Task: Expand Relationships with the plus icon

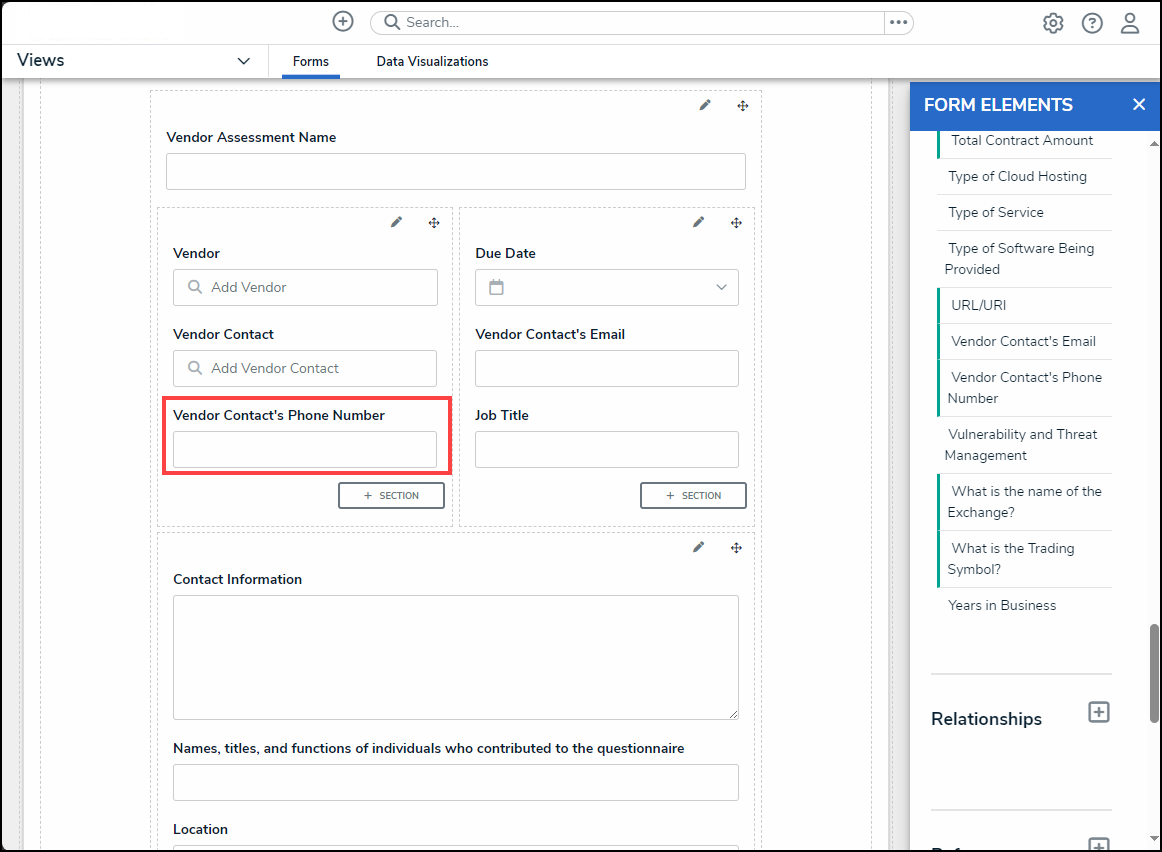Action: tap(1099, 712)
